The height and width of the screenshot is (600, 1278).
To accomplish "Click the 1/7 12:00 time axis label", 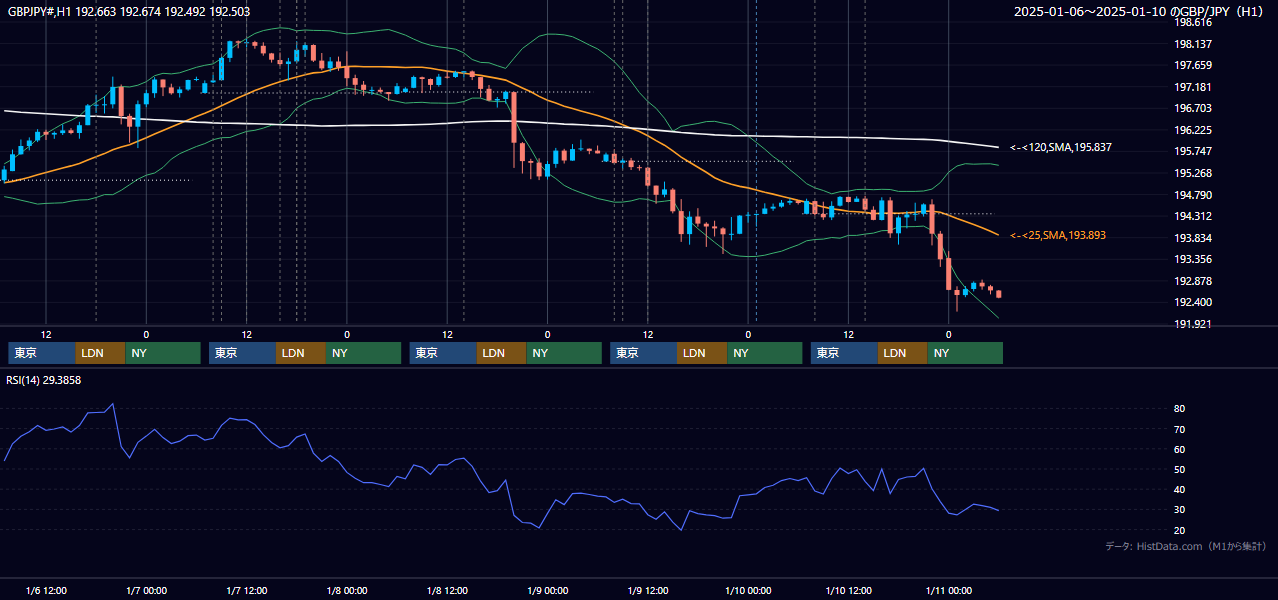I will (x=246, y=591).
